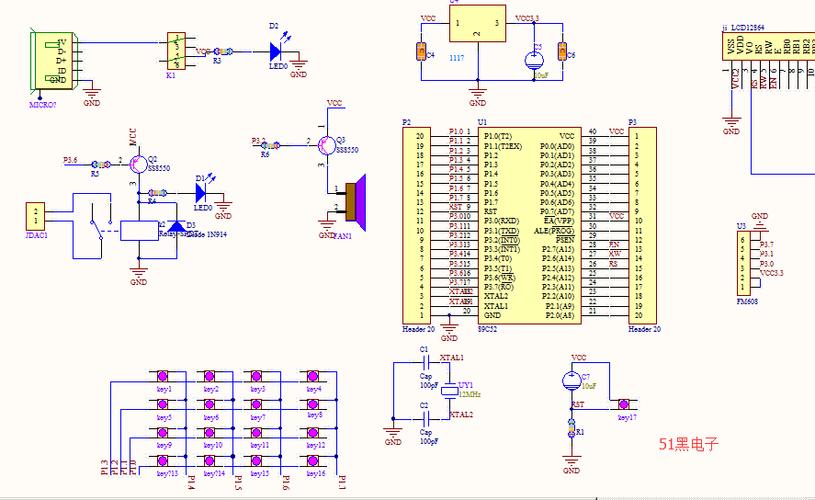Select the JDAC1 two-pin connector

pyautogui.click(x=35, y=216)
